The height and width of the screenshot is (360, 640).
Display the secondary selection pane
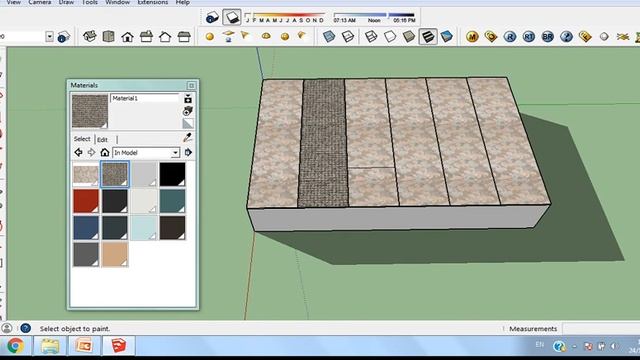pyautogui.click(x=188, y=98)
